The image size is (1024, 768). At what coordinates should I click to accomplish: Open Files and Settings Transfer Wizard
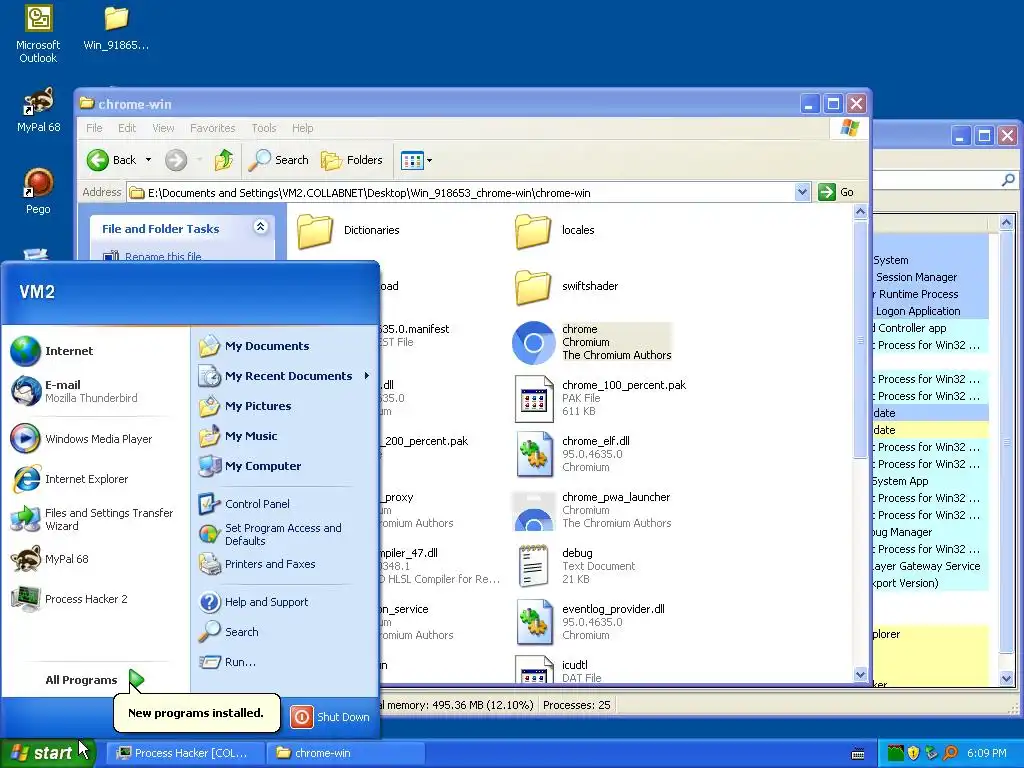93,519
